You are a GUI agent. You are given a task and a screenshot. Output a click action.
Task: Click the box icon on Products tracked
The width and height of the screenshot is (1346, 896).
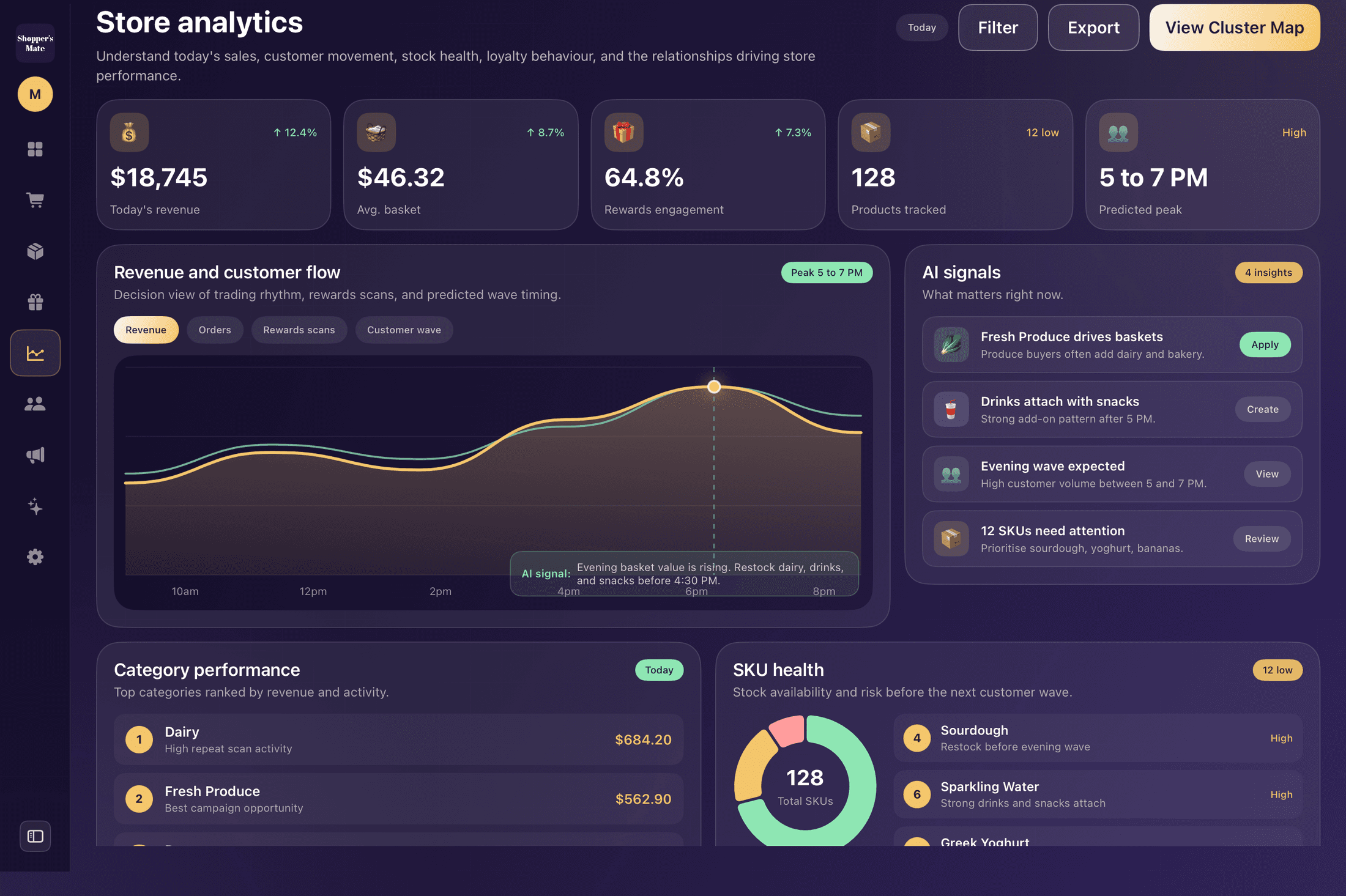(x=871, y=132)
